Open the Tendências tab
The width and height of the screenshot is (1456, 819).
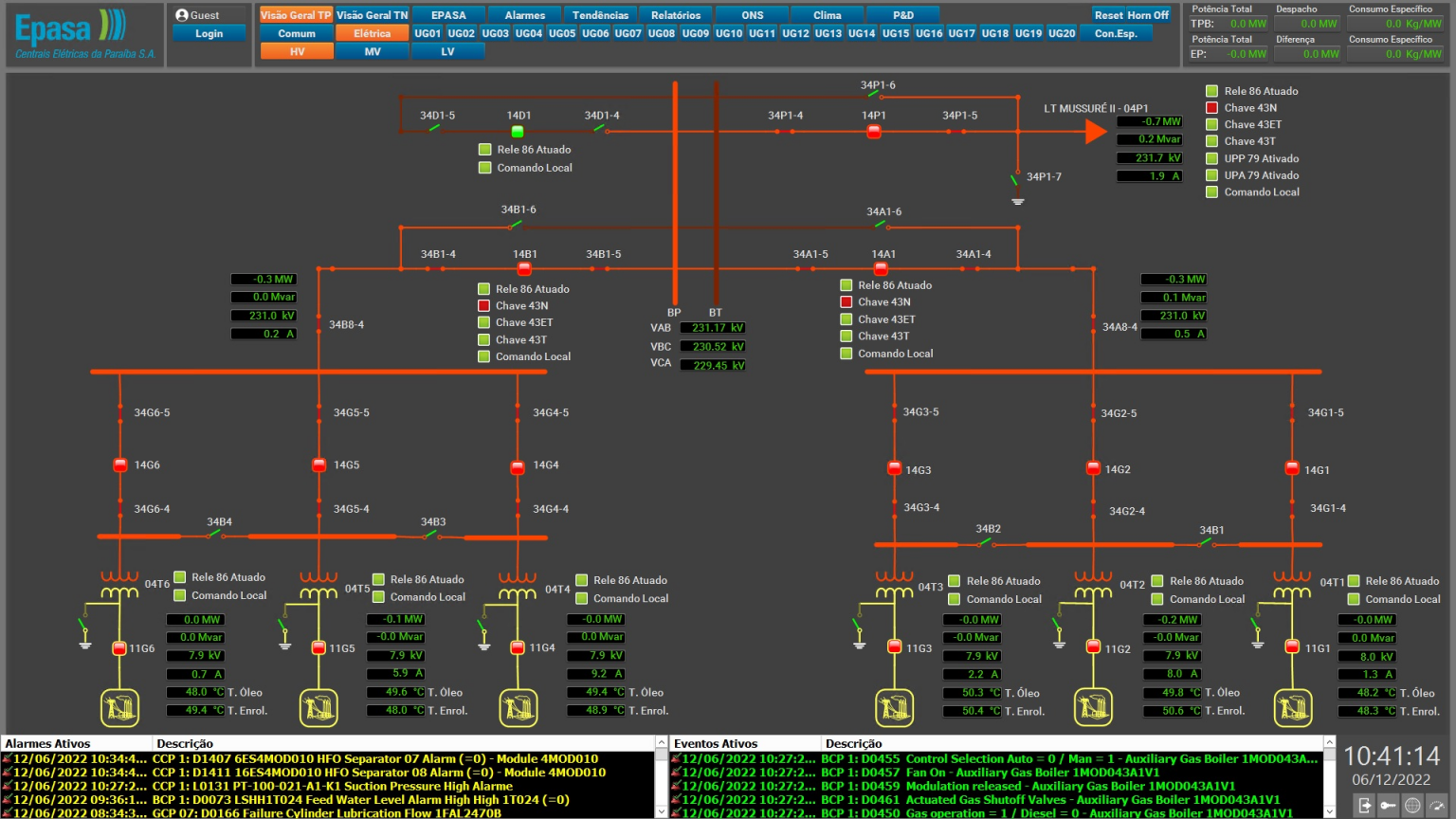tap(600, 15)
